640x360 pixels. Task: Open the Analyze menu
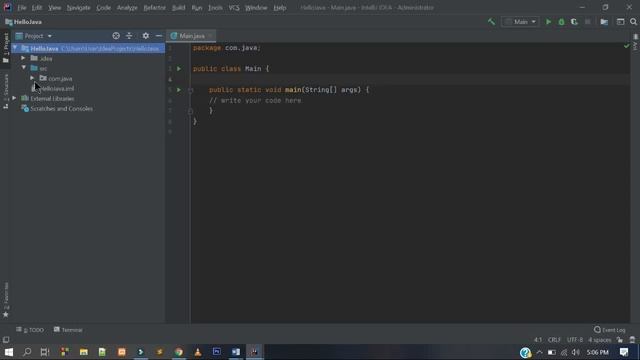click(127, 7)
